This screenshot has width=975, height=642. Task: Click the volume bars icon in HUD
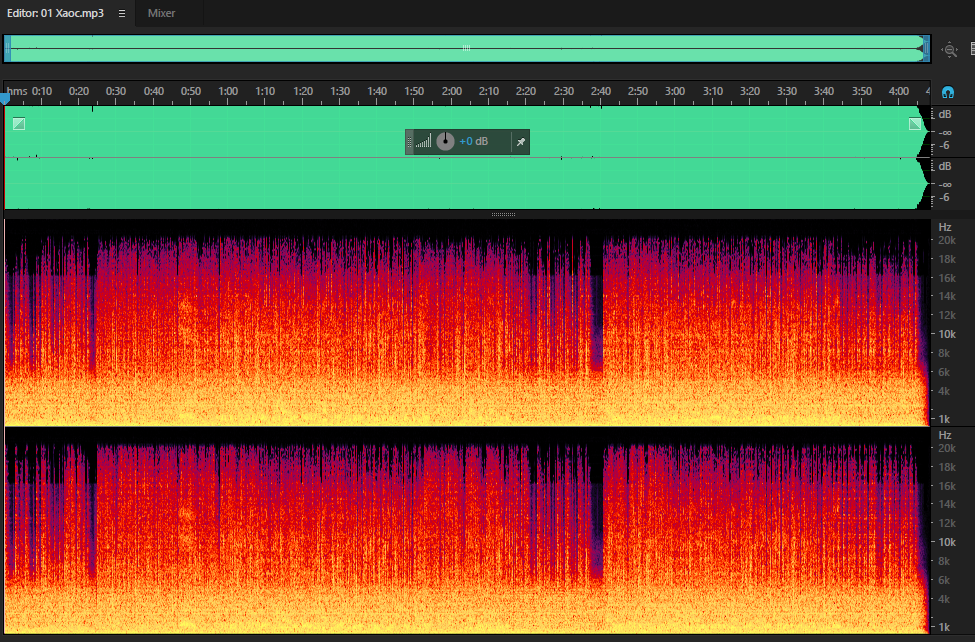click(423, 141)
